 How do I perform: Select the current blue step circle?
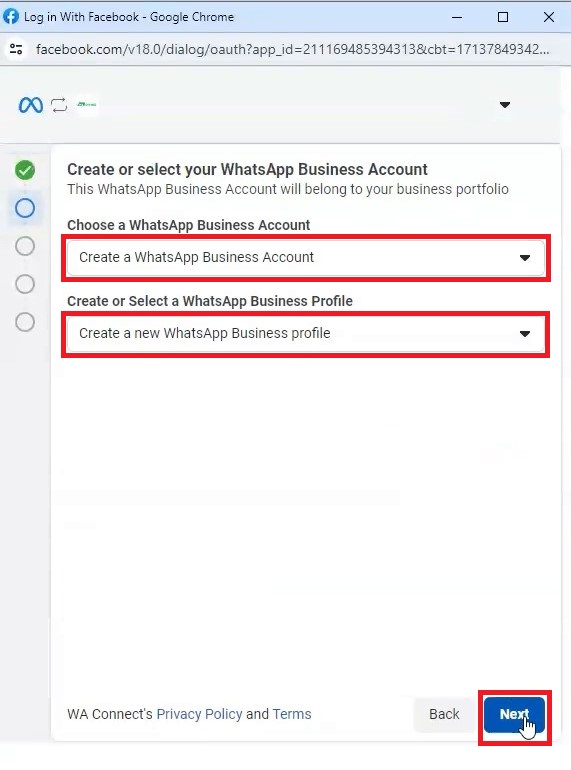[x=25, y=208]
